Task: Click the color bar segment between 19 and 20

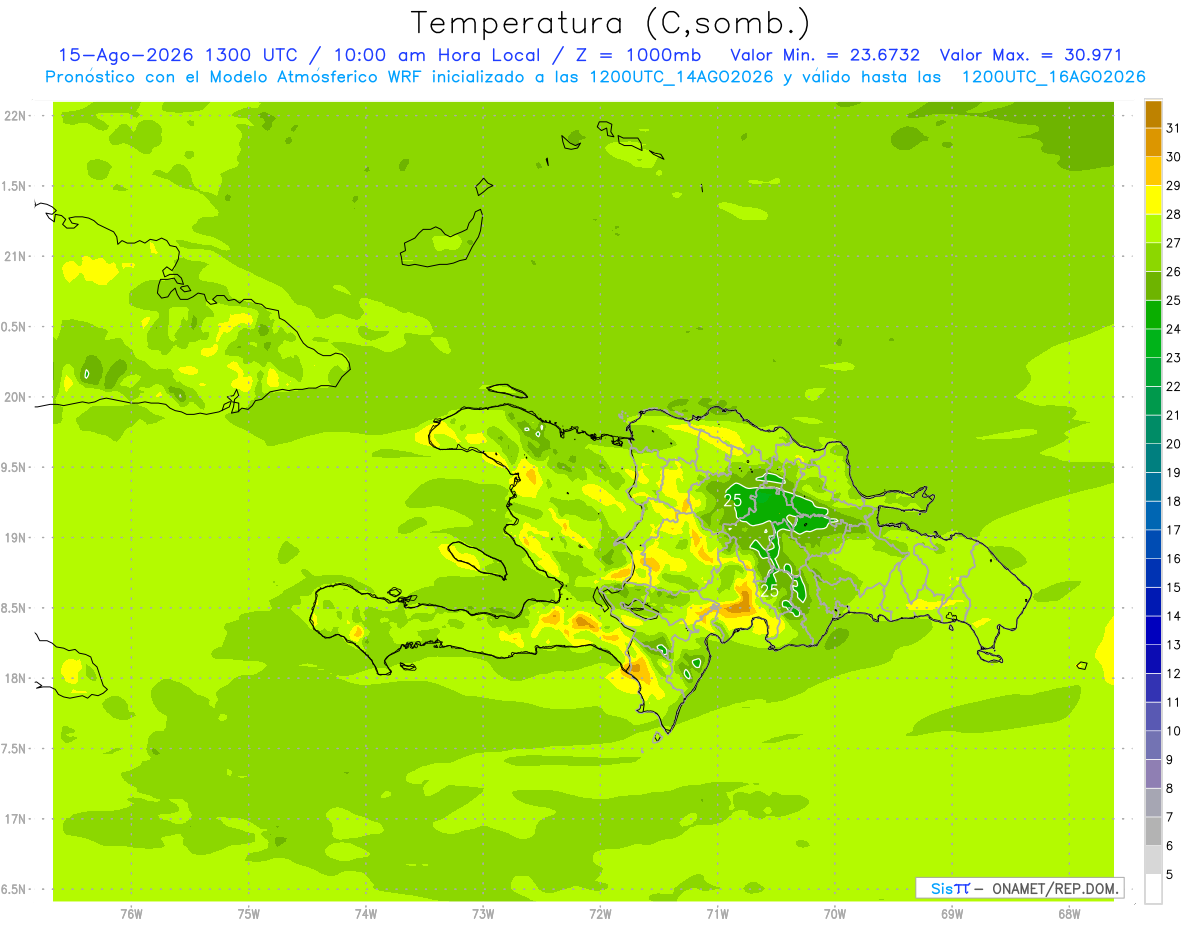Action: (x=1153, y=458)
